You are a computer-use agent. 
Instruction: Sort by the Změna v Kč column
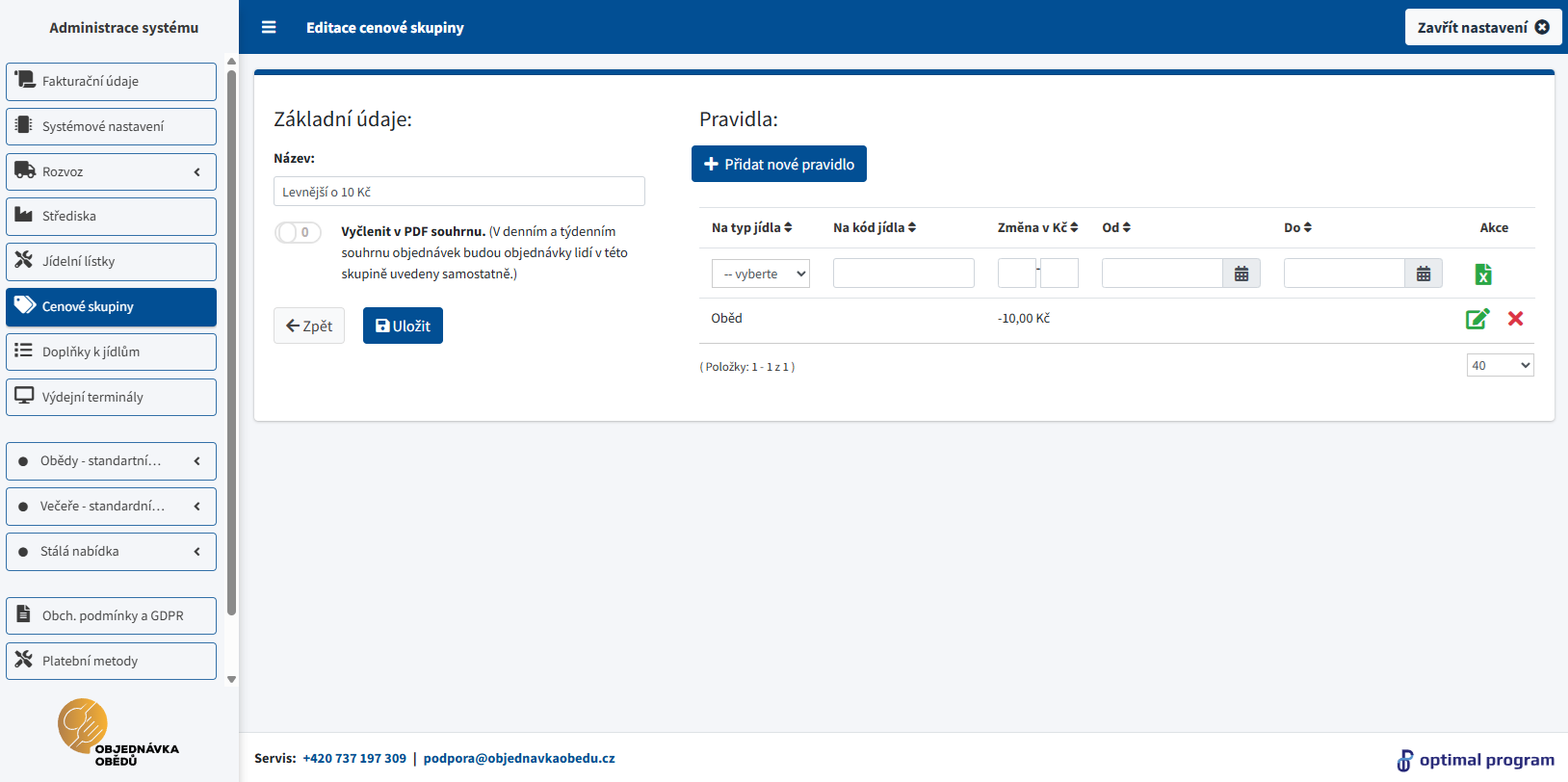coord(1037,227)
